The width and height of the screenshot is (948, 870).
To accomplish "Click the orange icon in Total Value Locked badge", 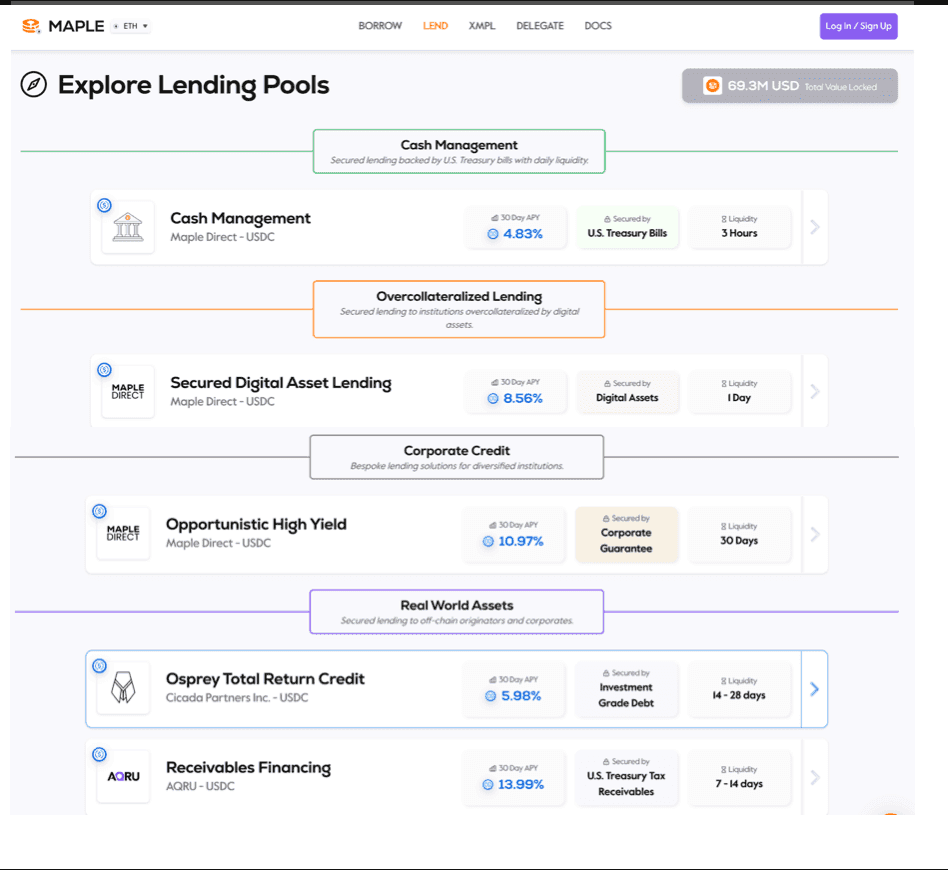I will click(x=712, y=86).
